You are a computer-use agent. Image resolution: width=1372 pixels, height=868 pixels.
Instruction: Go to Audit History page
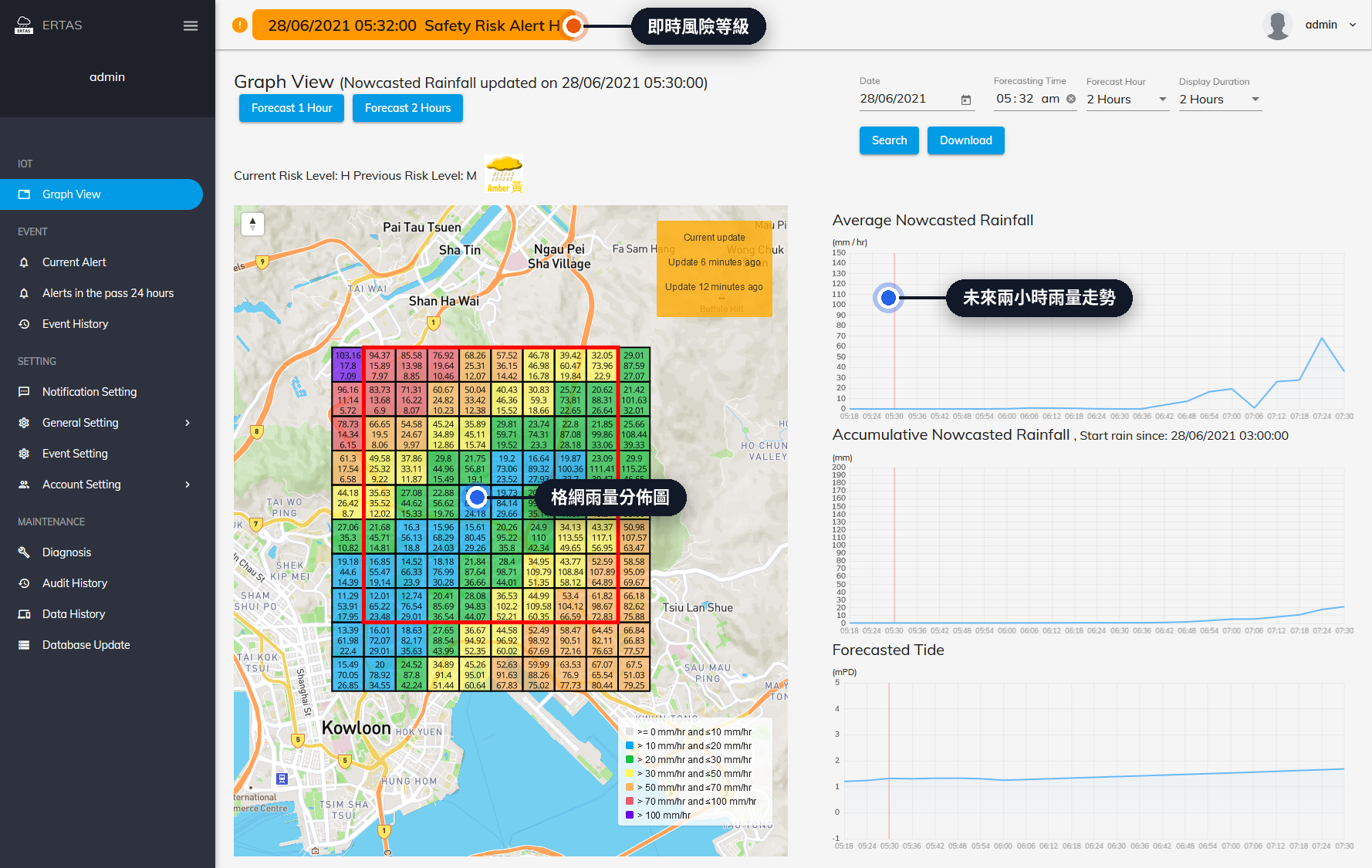point(101,583)
